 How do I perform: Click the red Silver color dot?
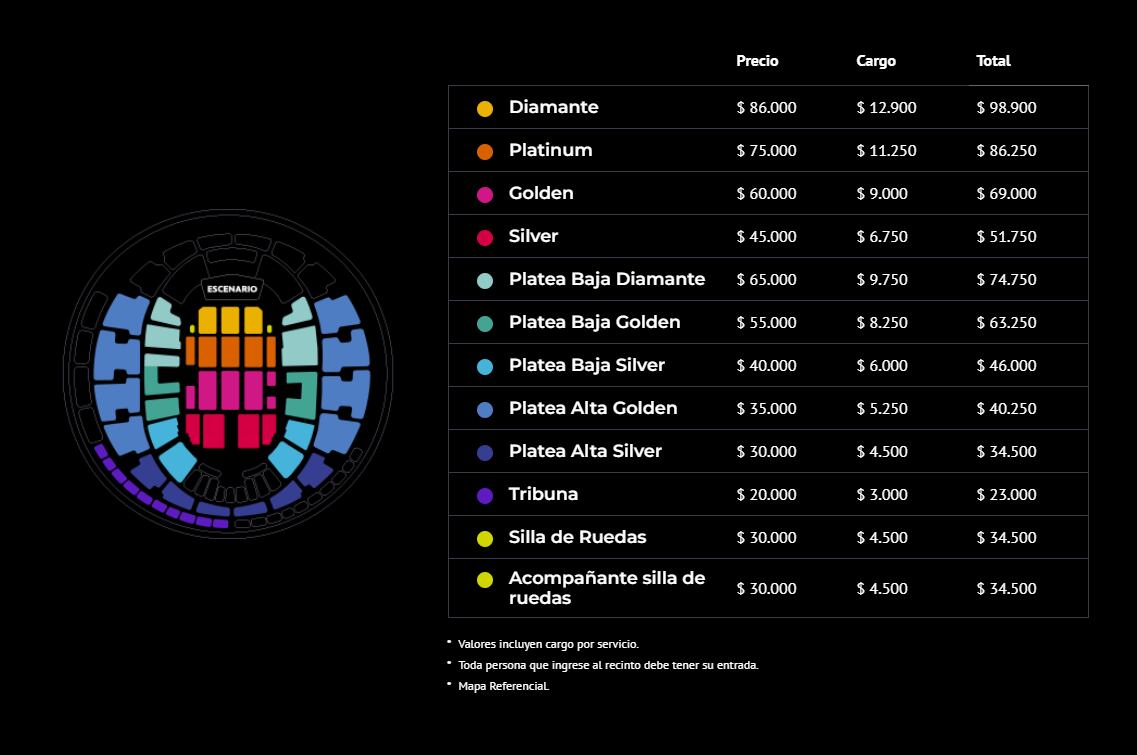pos(485,238)
